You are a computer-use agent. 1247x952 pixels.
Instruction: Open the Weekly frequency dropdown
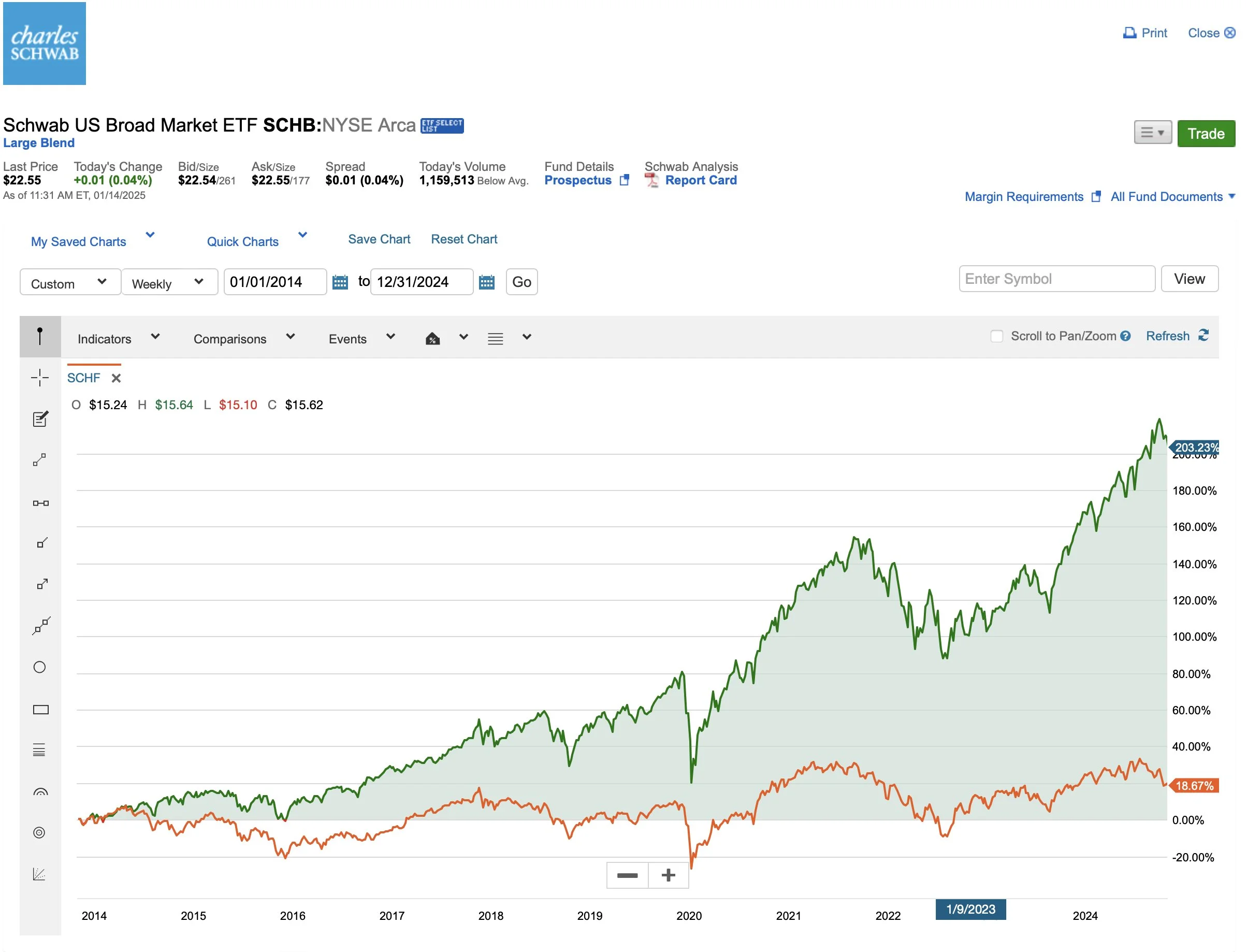[169, 282]
